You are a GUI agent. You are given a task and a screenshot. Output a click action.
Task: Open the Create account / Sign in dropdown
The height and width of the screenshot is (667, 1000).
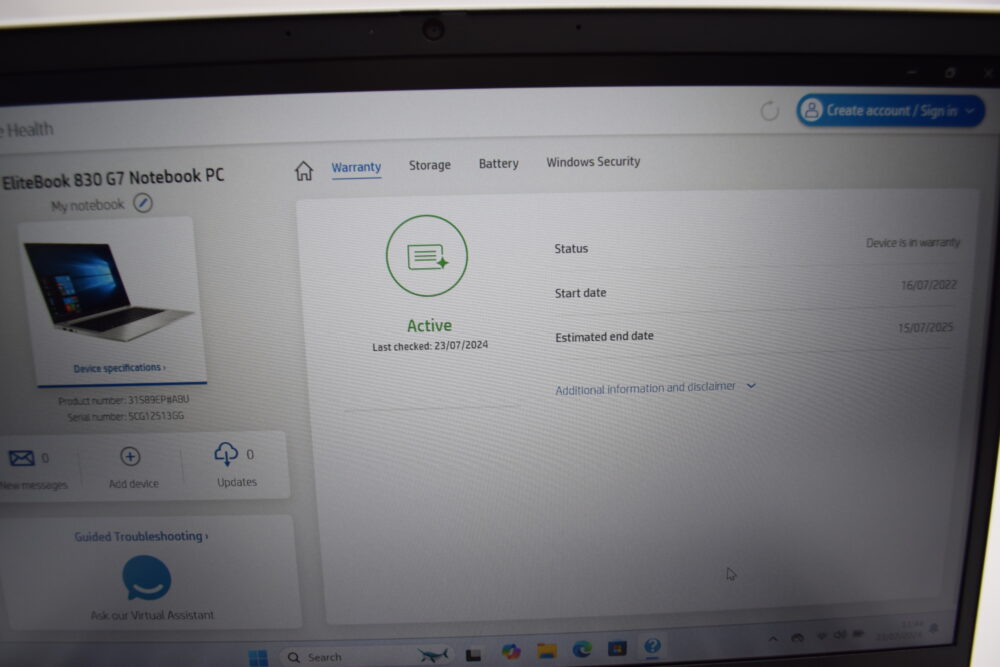(890, 110)
